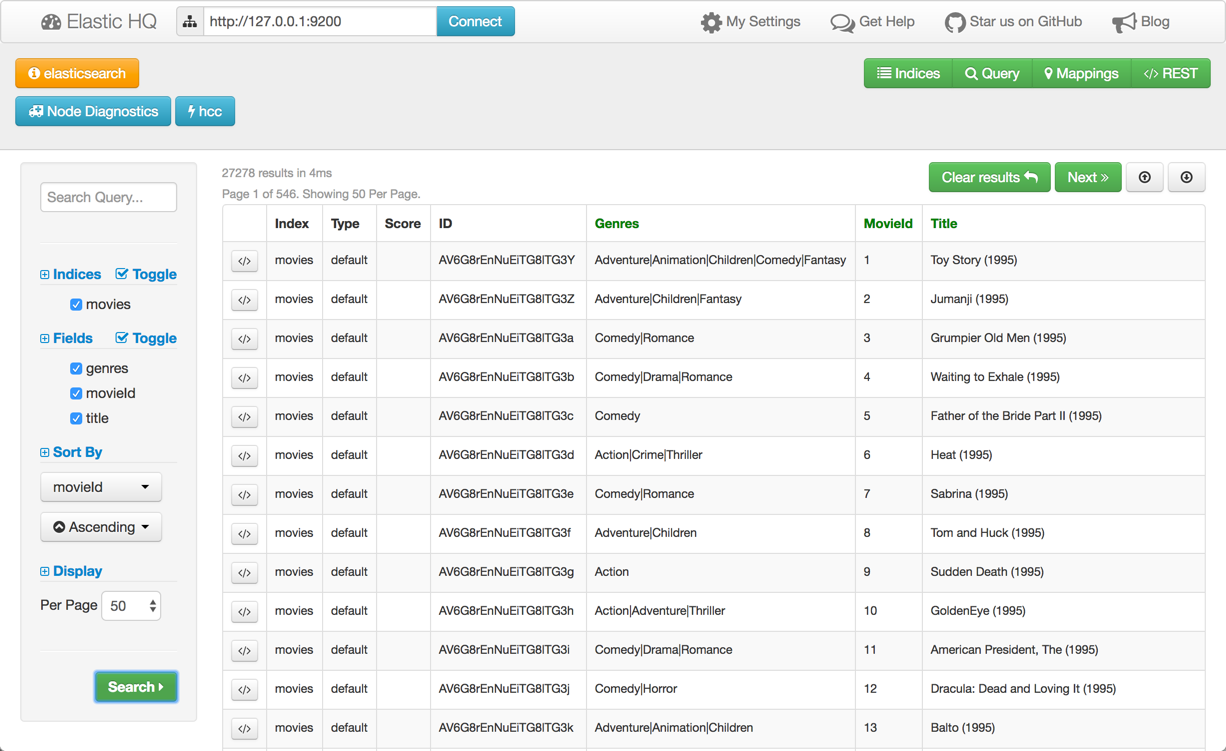The width and height of the screenshot is (1226, 751).
Task: Open the movieId sort dropdown
Action: 101,487
